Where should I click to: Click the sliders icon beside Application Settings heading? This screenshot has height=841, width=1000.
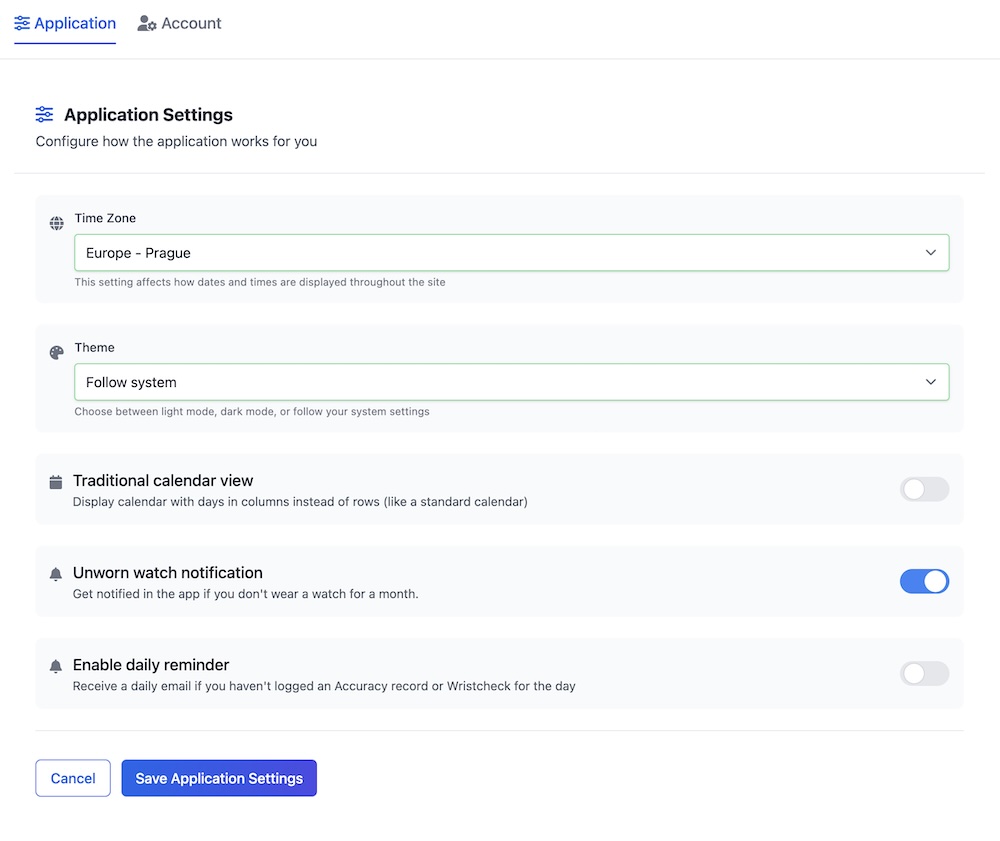(43, 114)
